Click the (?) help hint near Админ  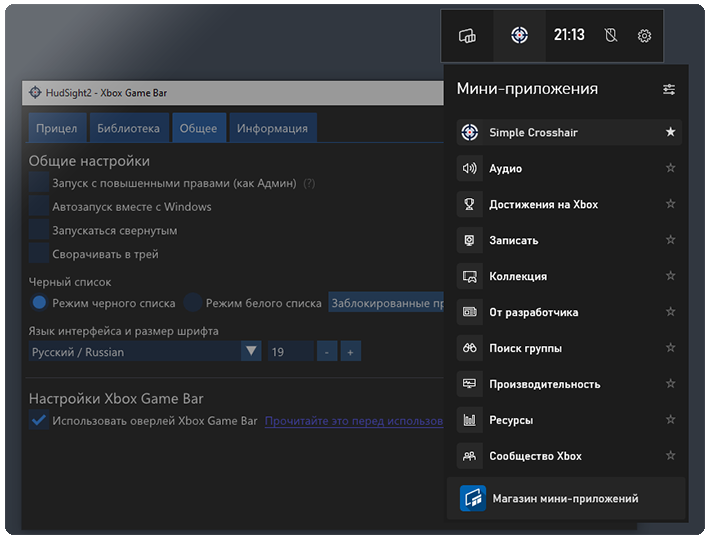point(309,183)
